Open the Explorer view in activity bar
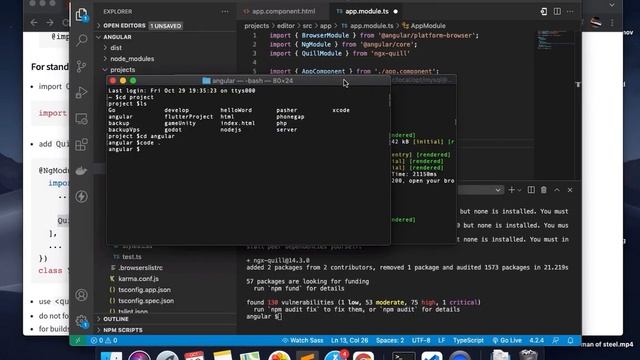The image size is (640, 360). pyautogui.click(x=82, y=15)
